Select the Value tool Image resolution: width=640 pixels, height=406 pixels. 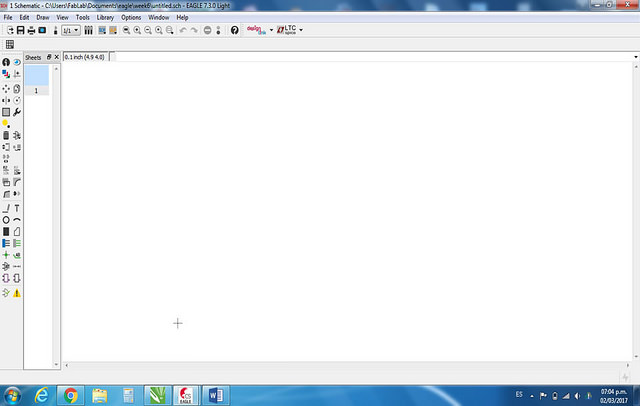tap(17, 171)
